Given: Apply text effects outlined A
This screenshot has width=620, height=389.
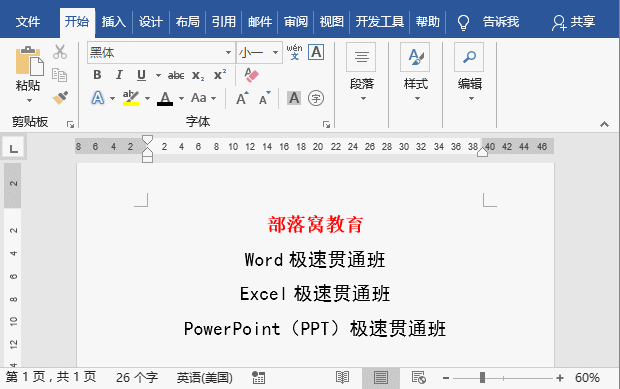Looking at the screenshot, I should click(x=98, y=98).
